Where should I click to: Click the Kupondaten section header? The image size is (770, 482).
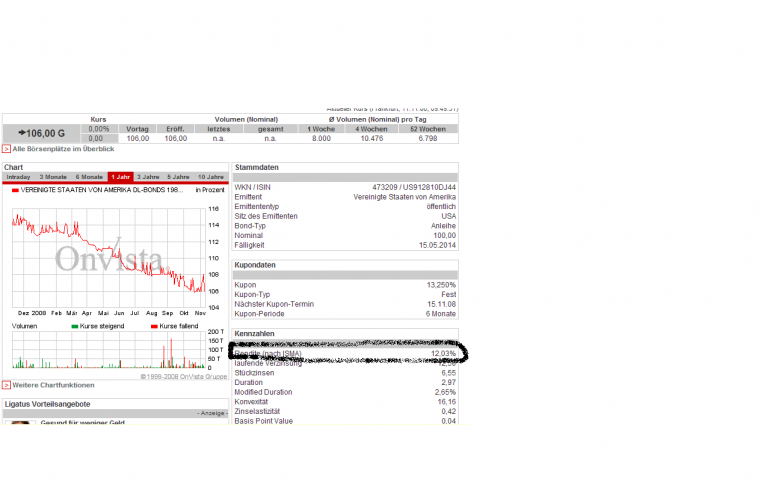coord(255,265)
